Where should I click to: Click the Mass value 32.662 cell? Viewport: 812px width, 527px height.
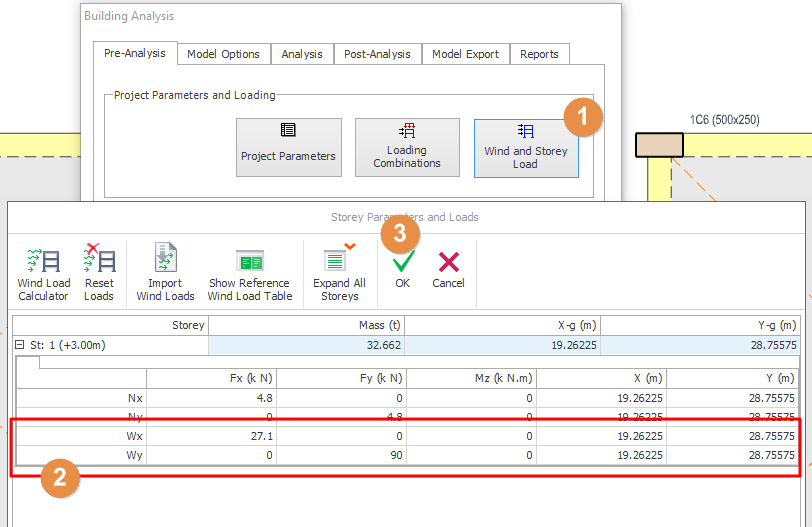coord(306,345)
